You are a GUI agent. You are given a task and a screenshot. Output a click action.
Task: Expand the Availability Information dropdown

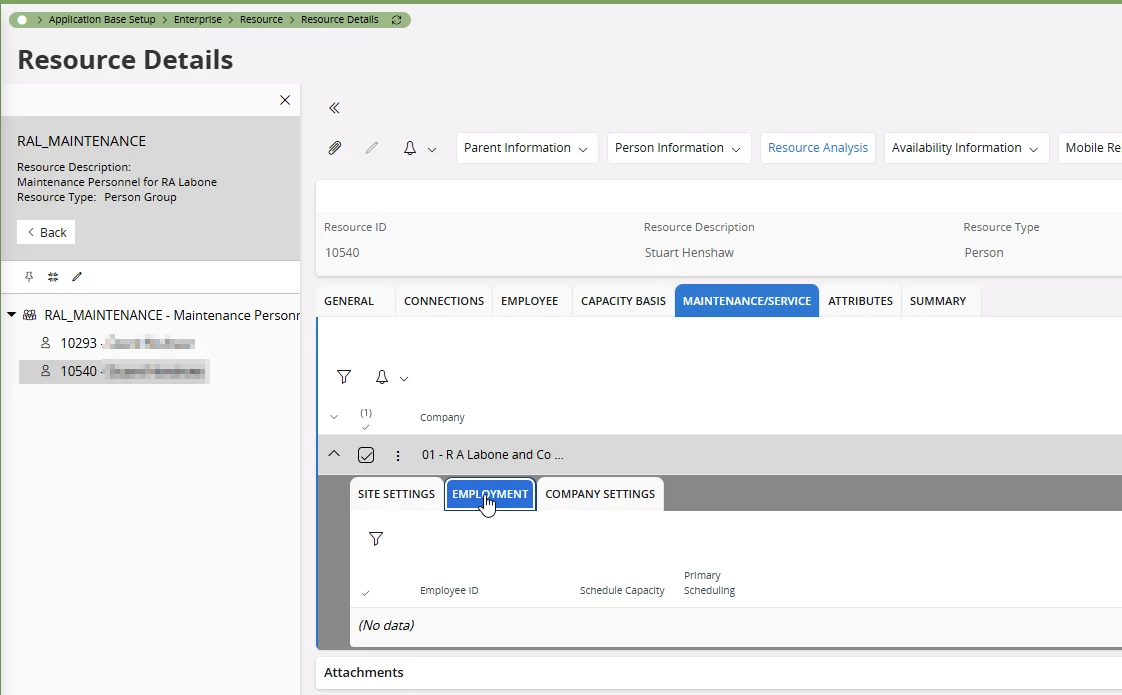click(x=966, y=148)
